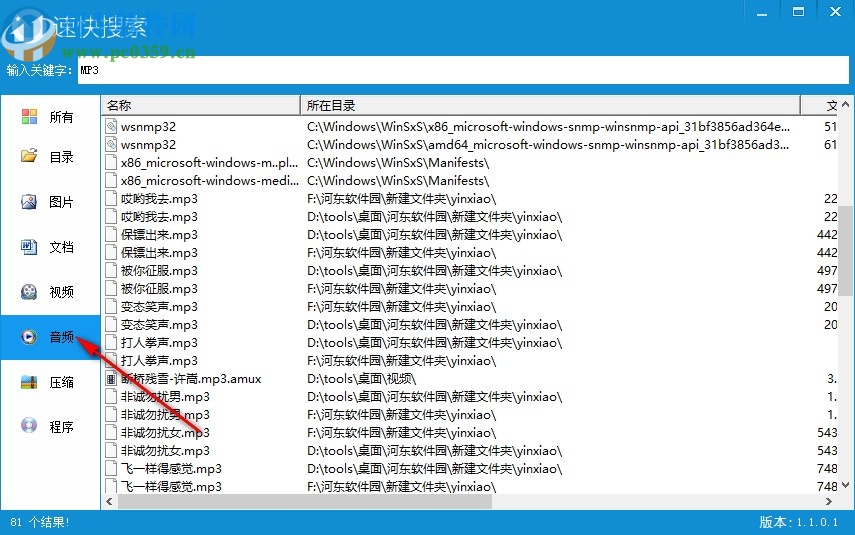Sort results by 名称 column header
This screenshot has width=855, height=535.
point(201,105)
